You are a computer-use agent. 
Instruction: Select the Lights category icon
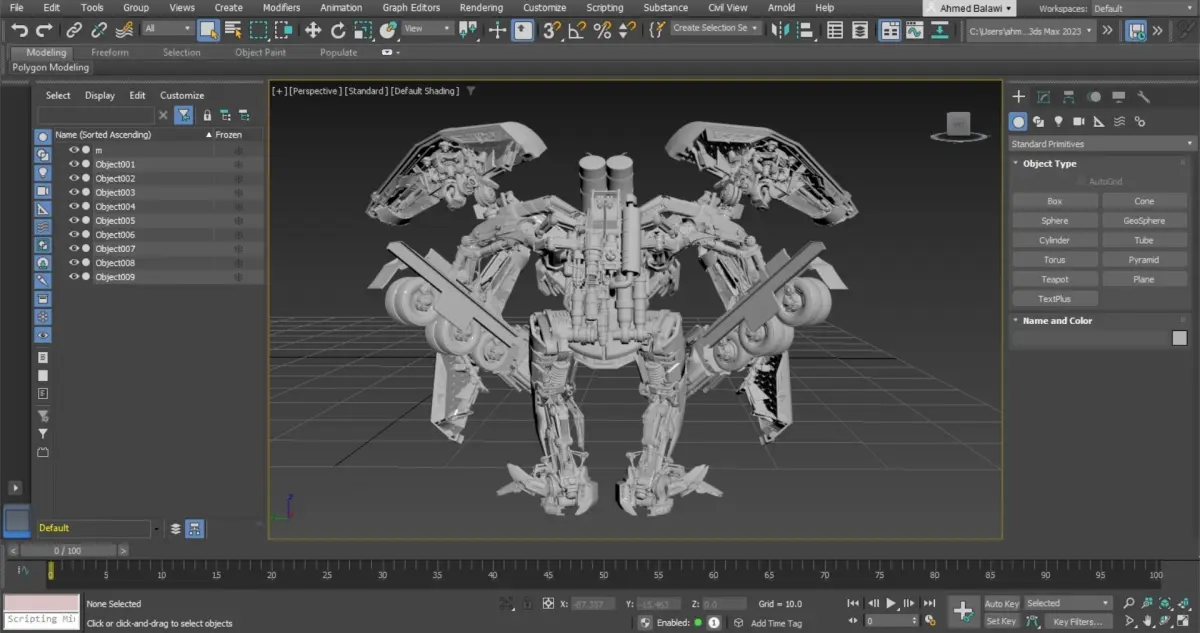1058,122
